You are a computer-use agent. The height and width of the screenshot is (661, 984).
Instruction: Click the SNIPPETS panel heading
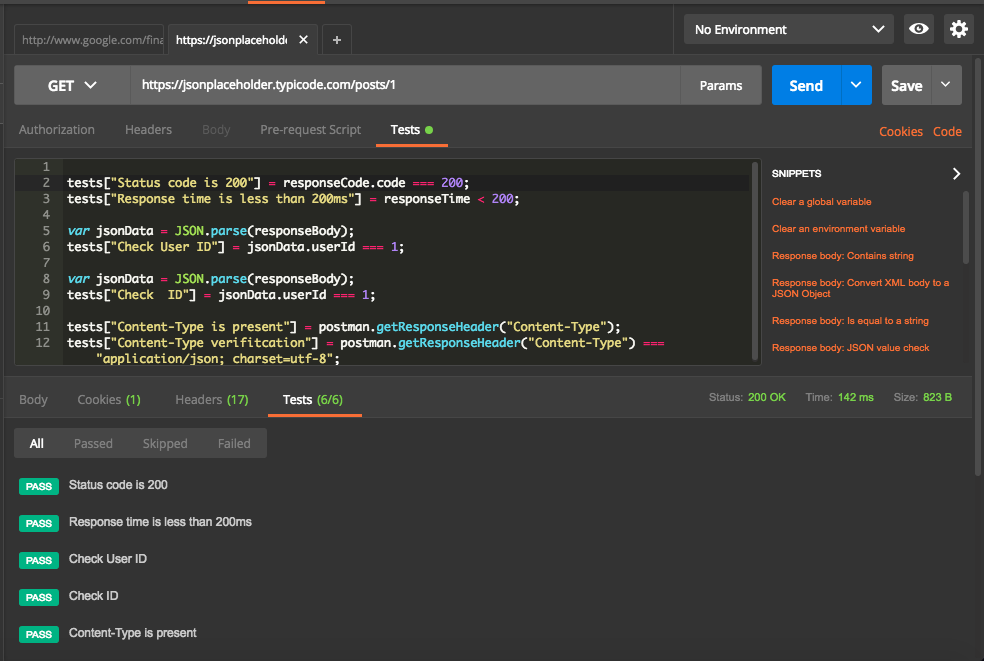click(796, 174)
